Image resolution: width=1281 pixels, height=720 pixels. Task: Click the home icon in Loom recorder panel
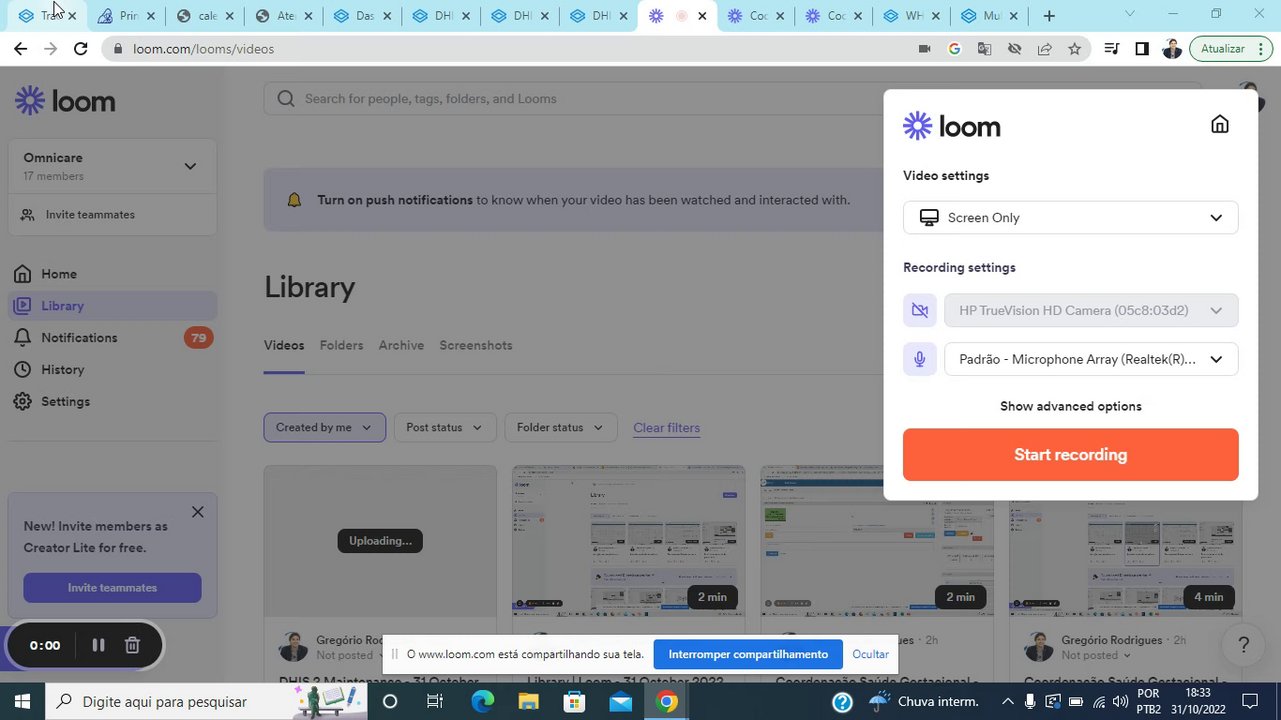1219,124
